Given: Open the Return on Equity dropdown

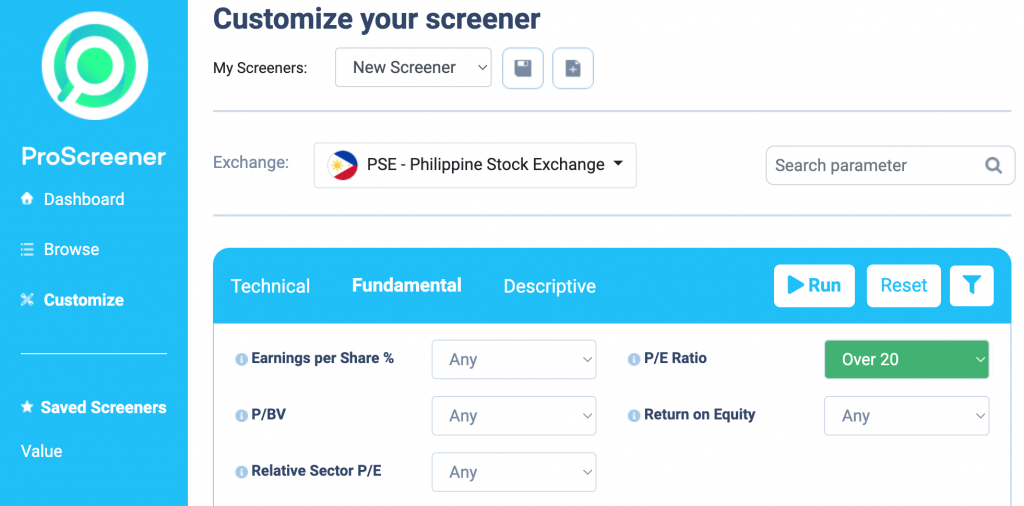Looking at the screenshot, I should click(x=906, y=416).
